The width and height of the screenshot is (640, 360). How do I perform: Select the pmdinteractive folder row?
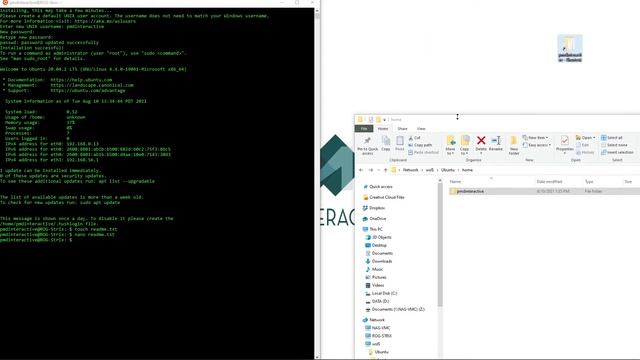tap(544, 191)
